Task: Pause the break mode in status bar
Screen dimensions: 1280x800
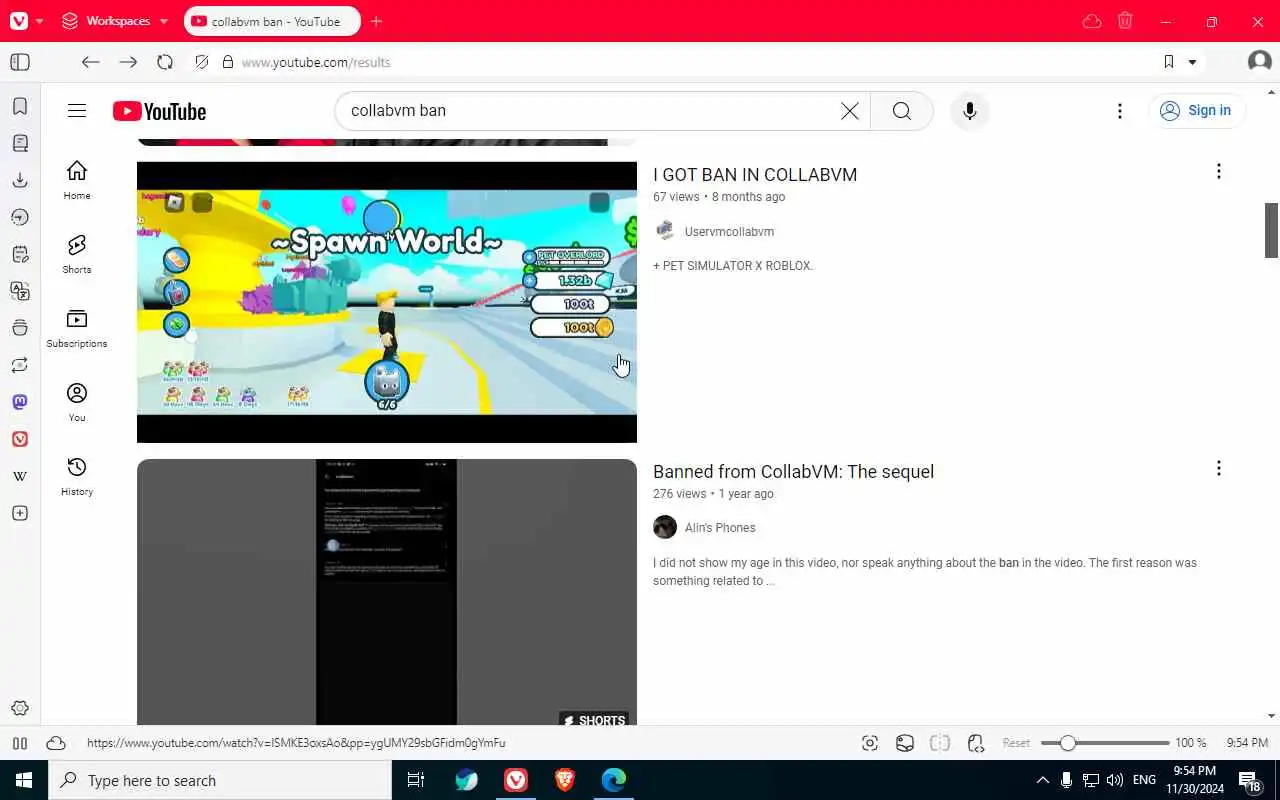Action: point(19,743)
